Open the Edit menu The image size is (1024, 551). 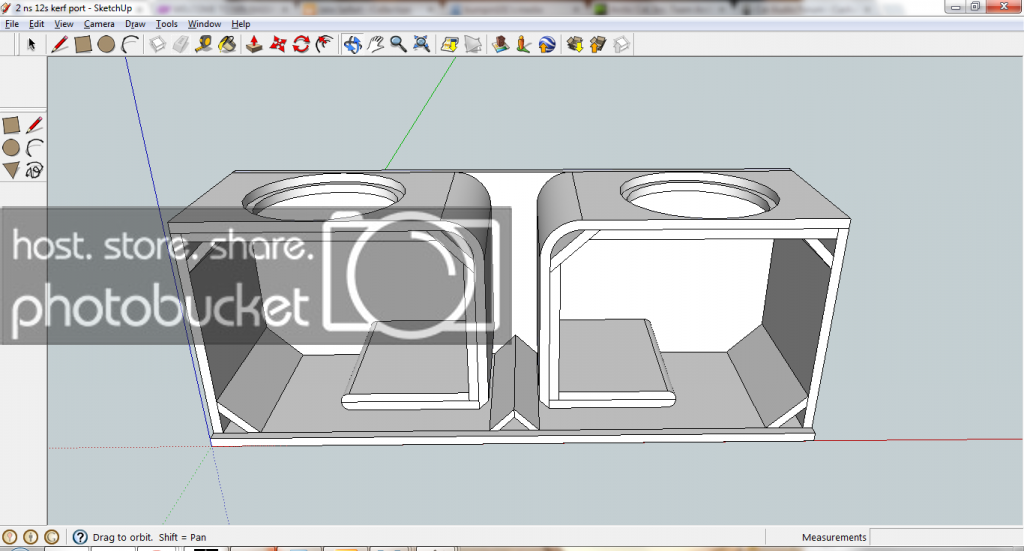pyautogui.click(x=37, y=24)
